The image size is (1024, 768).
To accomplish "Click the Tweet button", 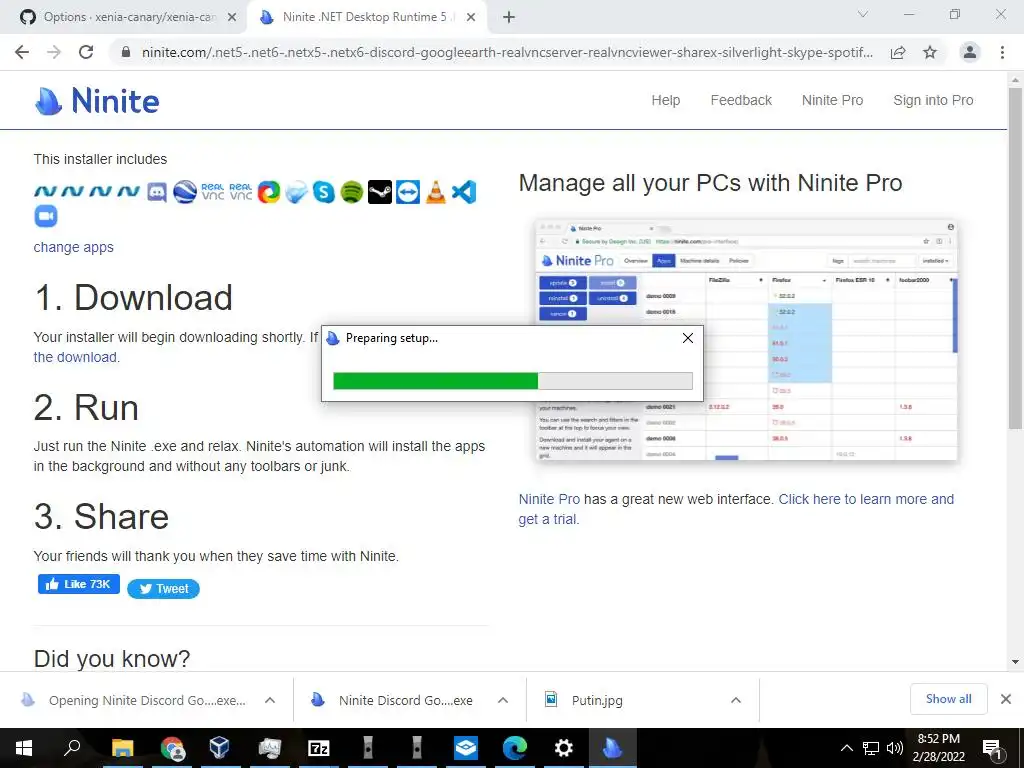I will click(163, 588).
